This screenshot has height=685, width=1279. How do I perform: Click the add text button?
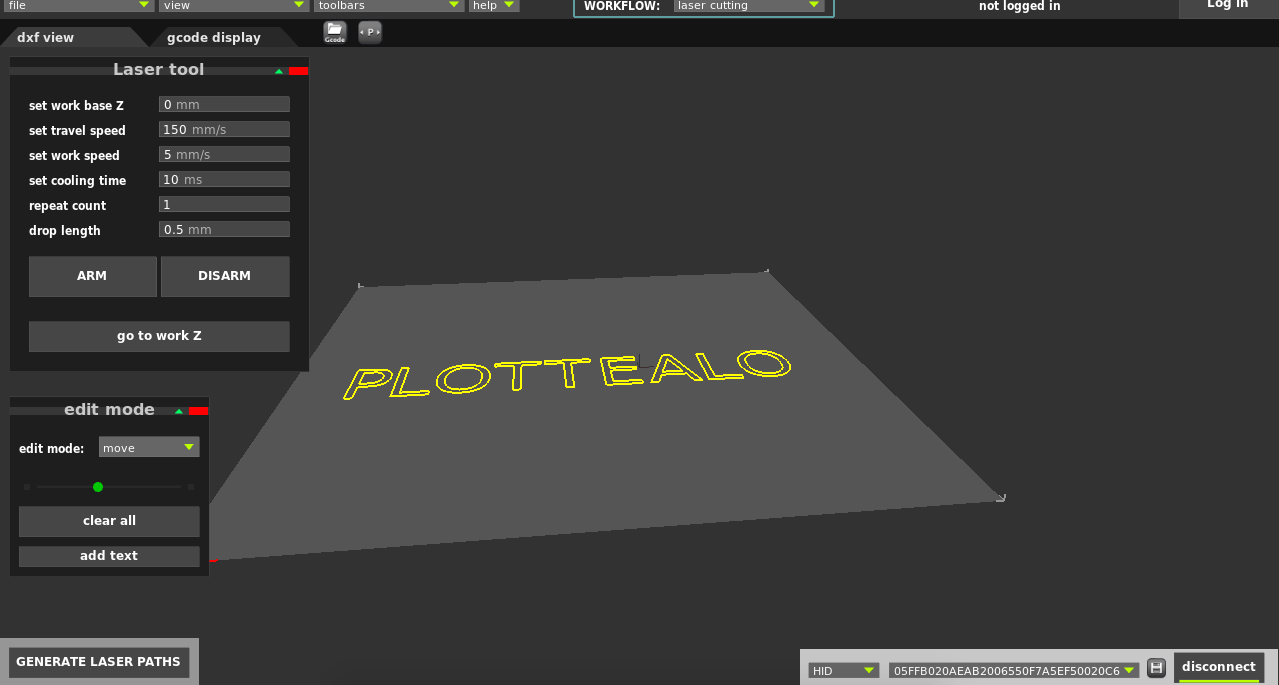(109, 556)
